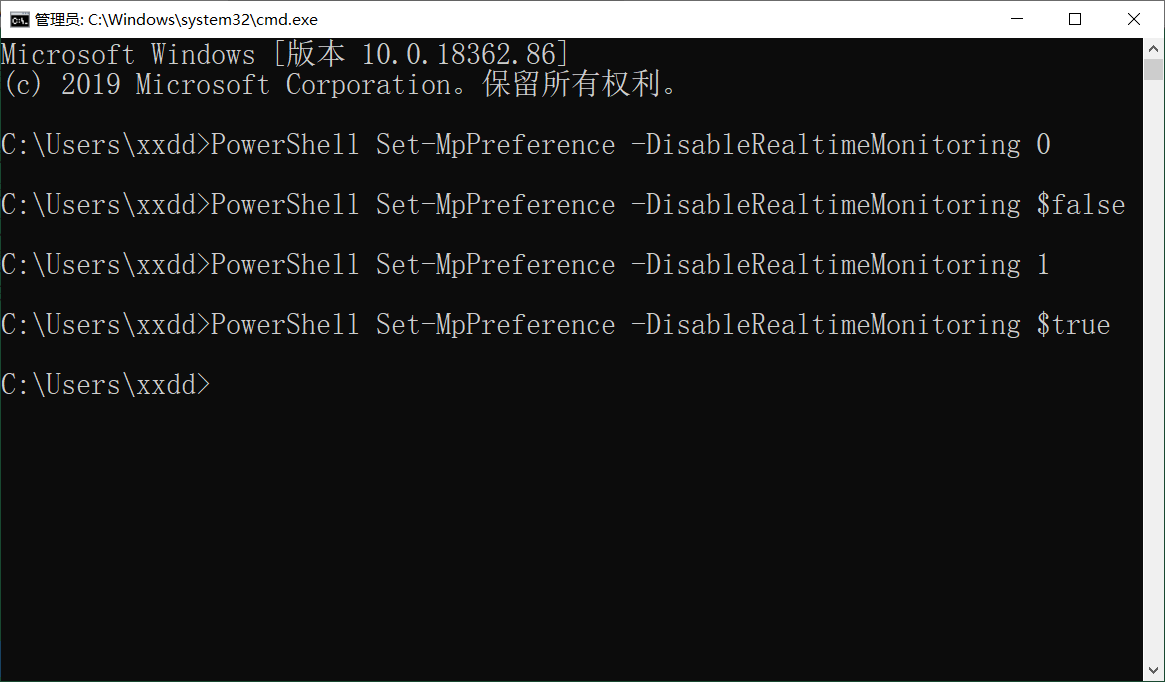The width and height of the screenshot is (1165, 682).
Task: Click the last C:\Users\xxdd> prompt text
Action: [106, 385]
